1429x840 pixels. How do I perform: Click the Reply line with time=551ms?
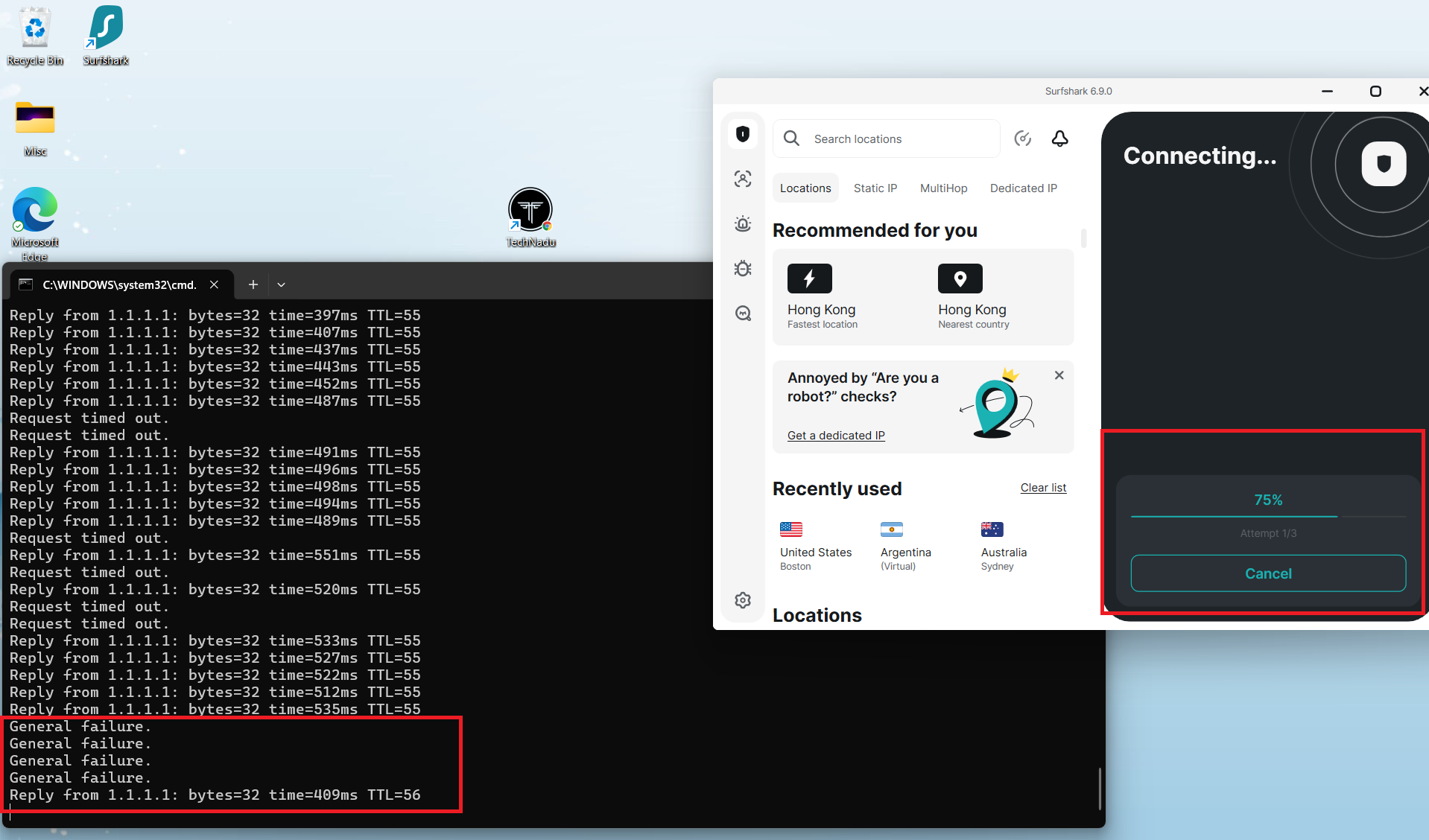[x=215, y=555]
